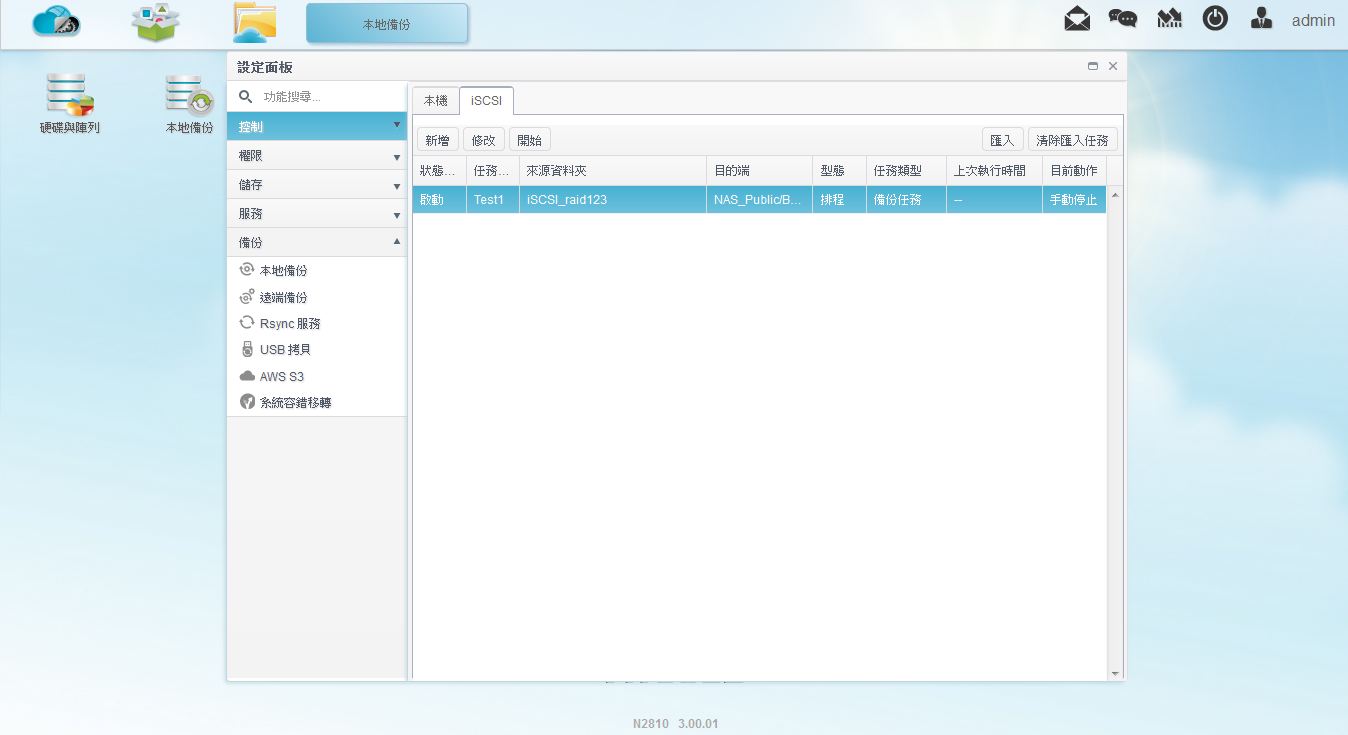Select the 權限 category header
The height and width of the screenshot is (735, 1348).
pos(316,156)
